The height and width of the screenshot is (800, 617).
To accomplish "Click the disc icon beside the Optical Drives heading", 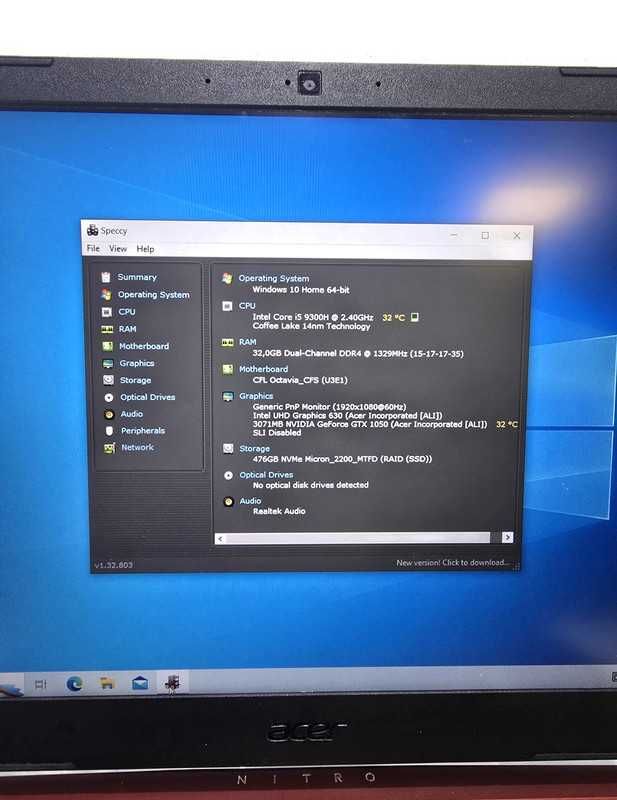I will coord(229,475).
